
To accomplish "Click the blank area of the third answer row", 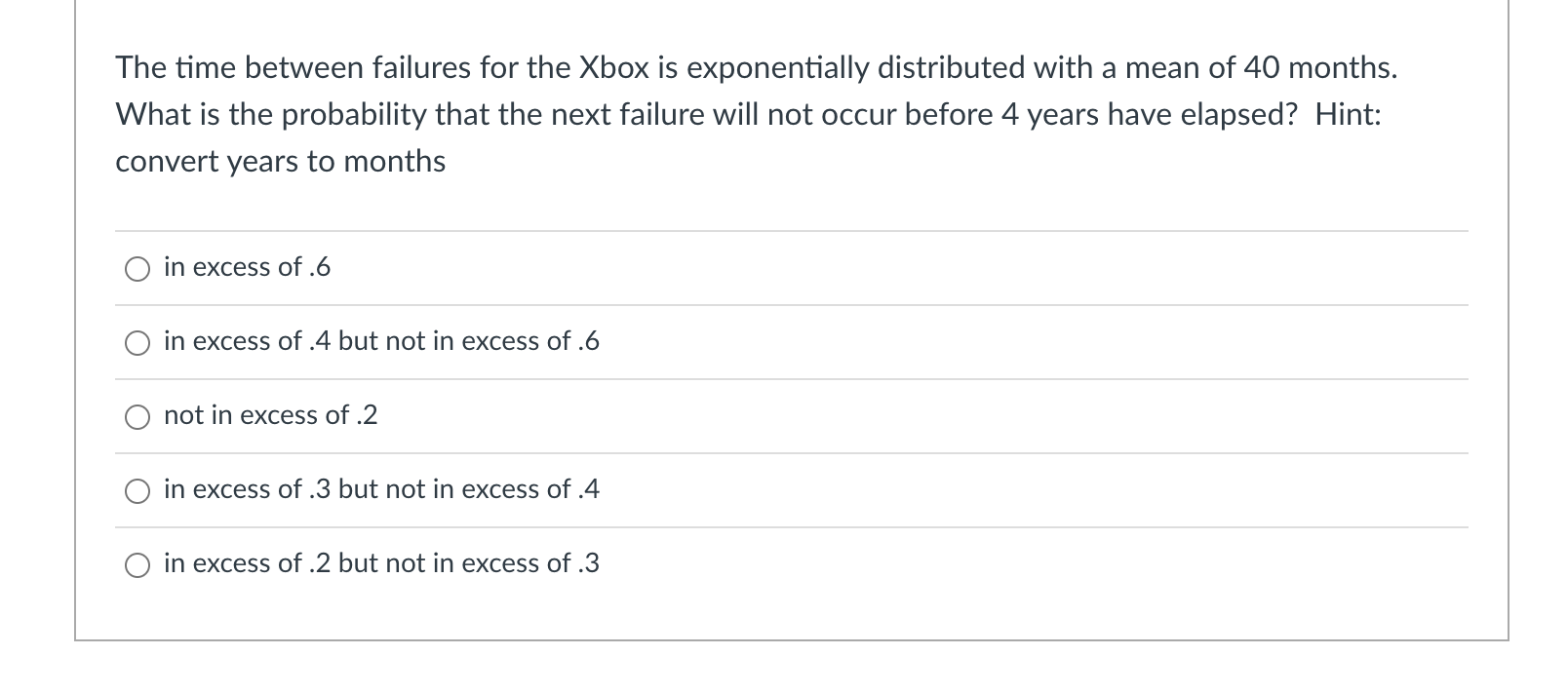I will 975,416.
